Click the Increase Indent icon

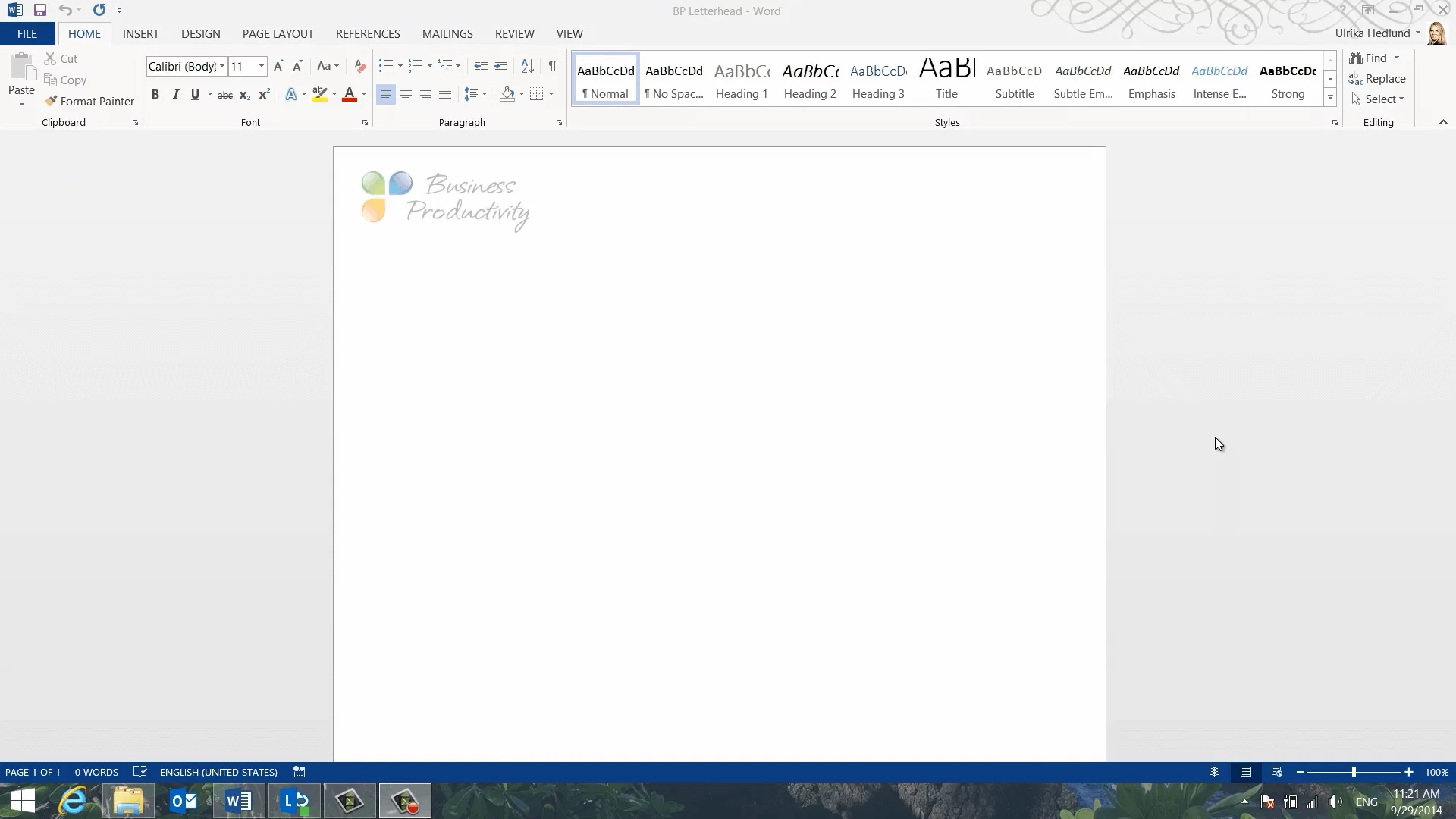(500, 66)
